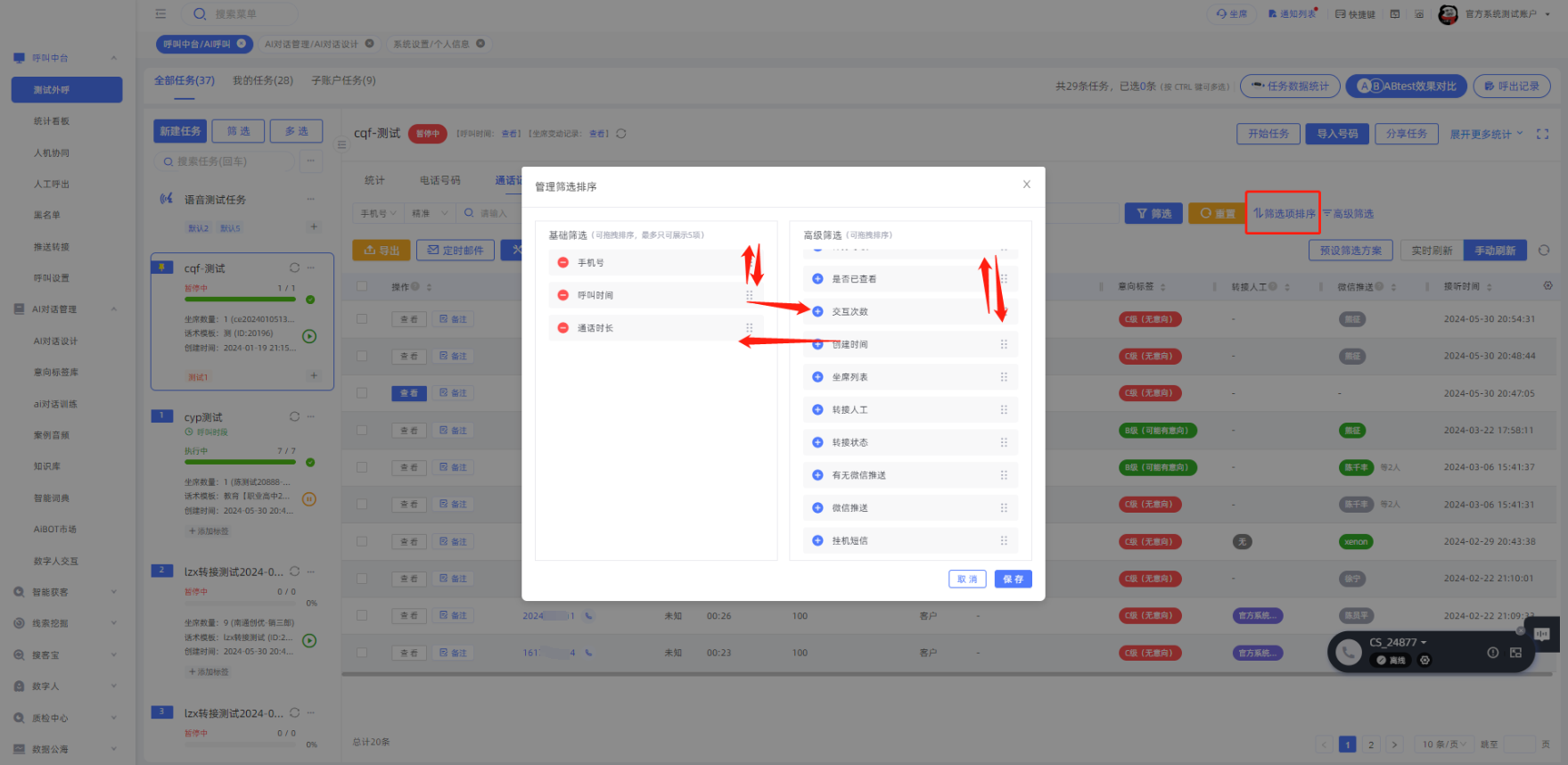Click the refresh icon next to 手动刷新
Image resolution: width=1568 pixels, height=765 pixels.
click(1544, 251)
